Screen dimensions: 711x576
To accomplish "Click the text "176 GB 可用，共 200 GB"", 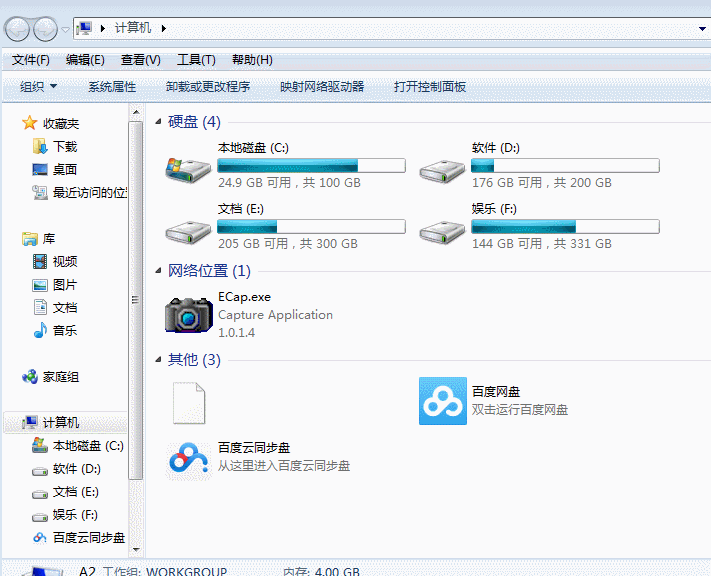I will [x=541, y=183].
